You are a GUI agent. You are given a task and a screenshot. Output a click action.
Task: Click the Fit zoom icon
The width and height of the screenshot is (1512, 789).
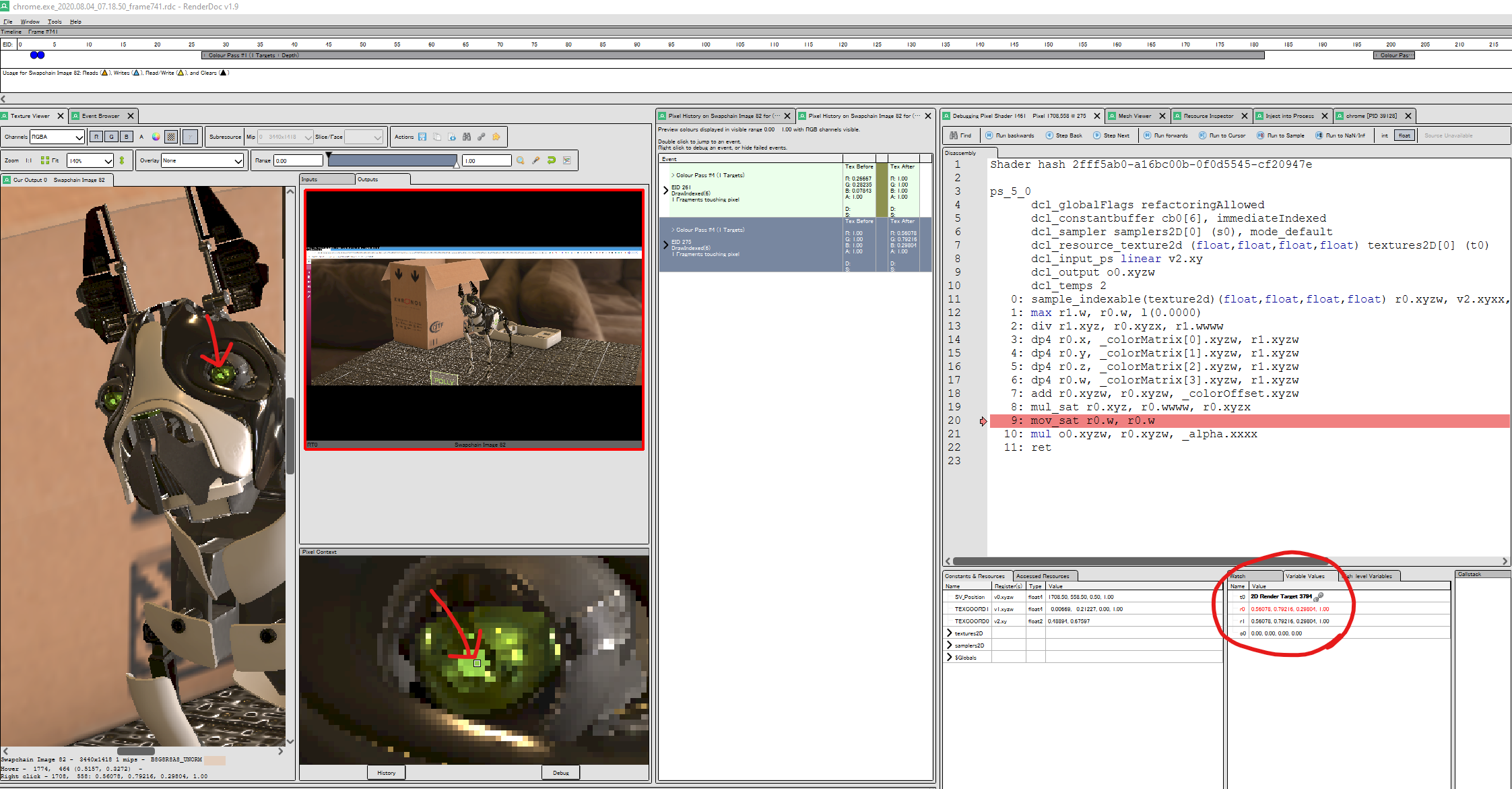pyautogui.click(x=50, y=160)
